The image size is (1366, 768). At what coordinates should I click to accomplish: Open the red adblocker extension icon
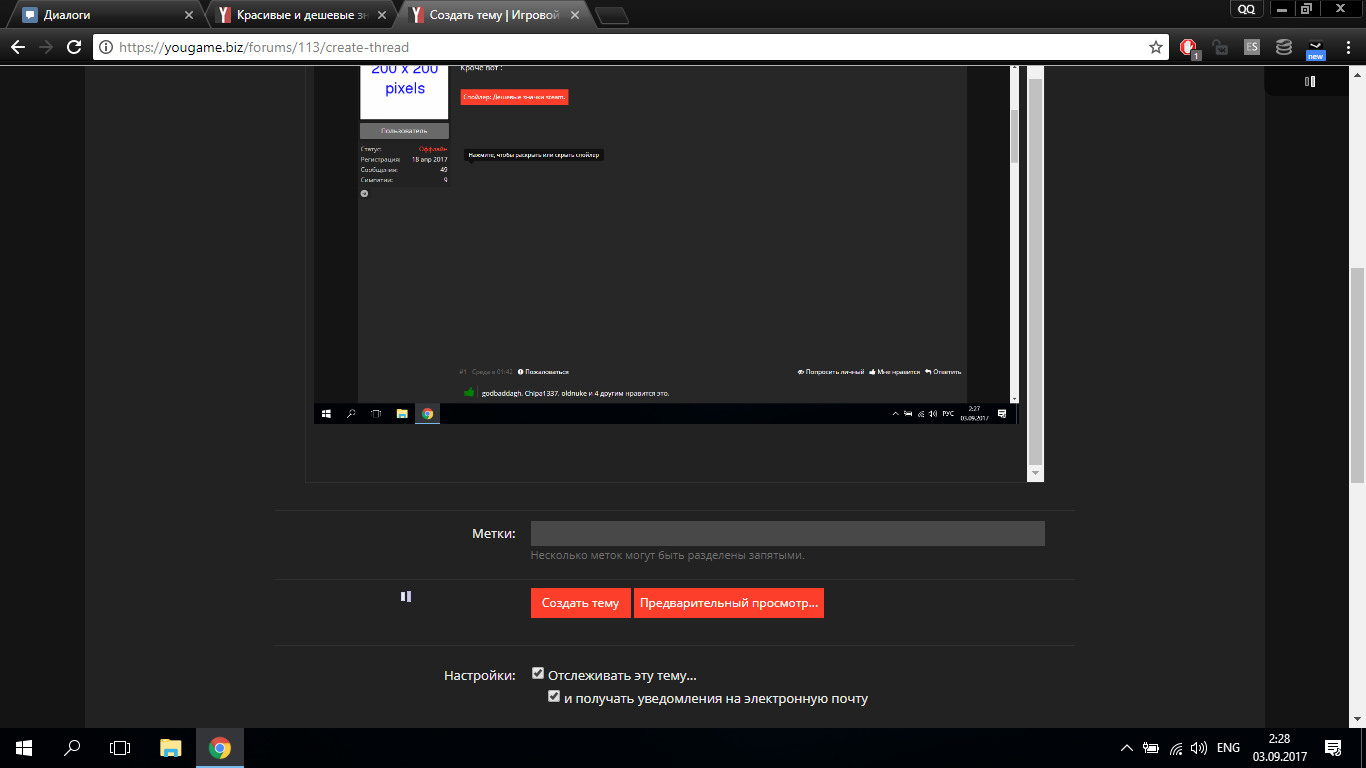coord(1188,47)
